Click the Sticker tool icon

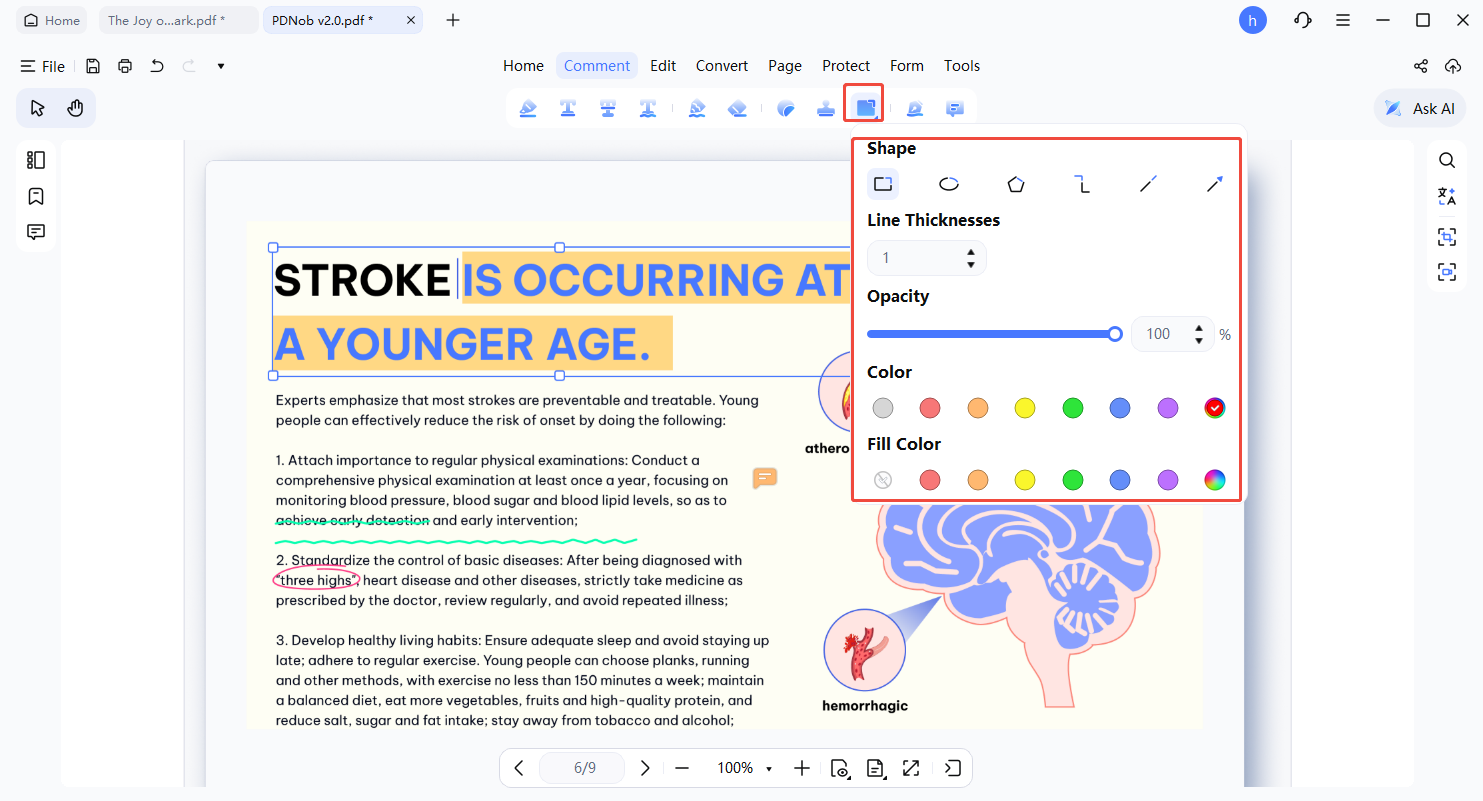point(786,108)
